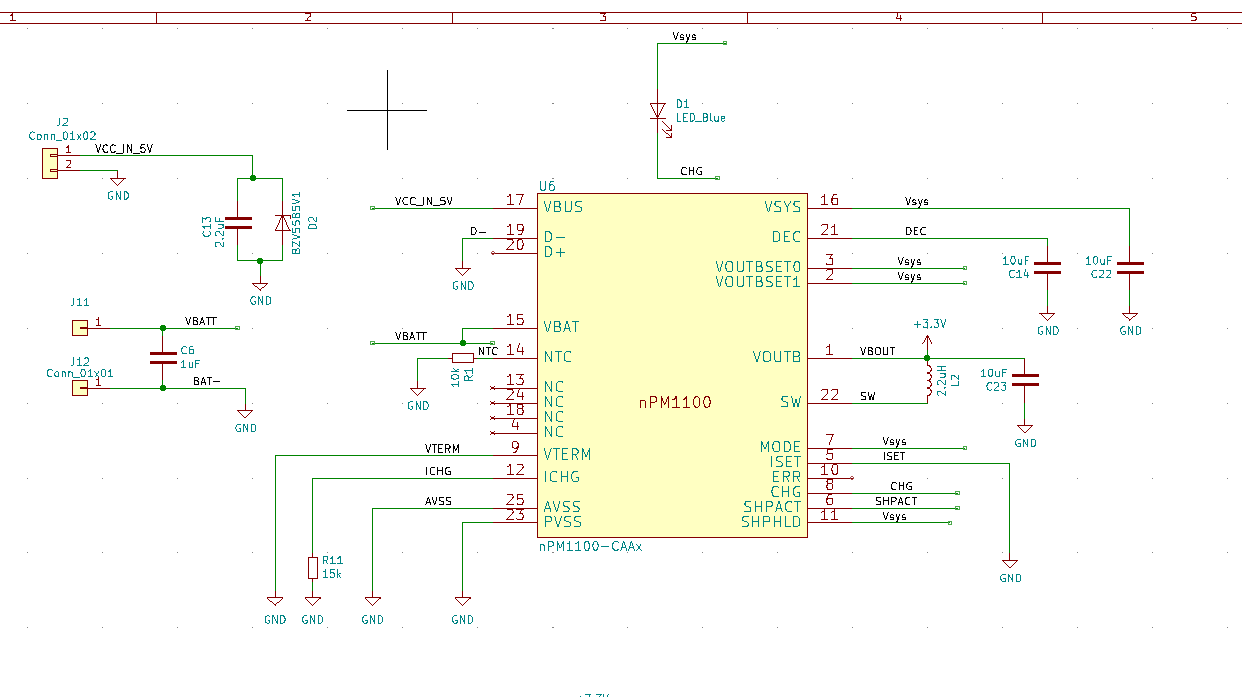Click the BZV55B5V1 diode value text

coord(296,223)
